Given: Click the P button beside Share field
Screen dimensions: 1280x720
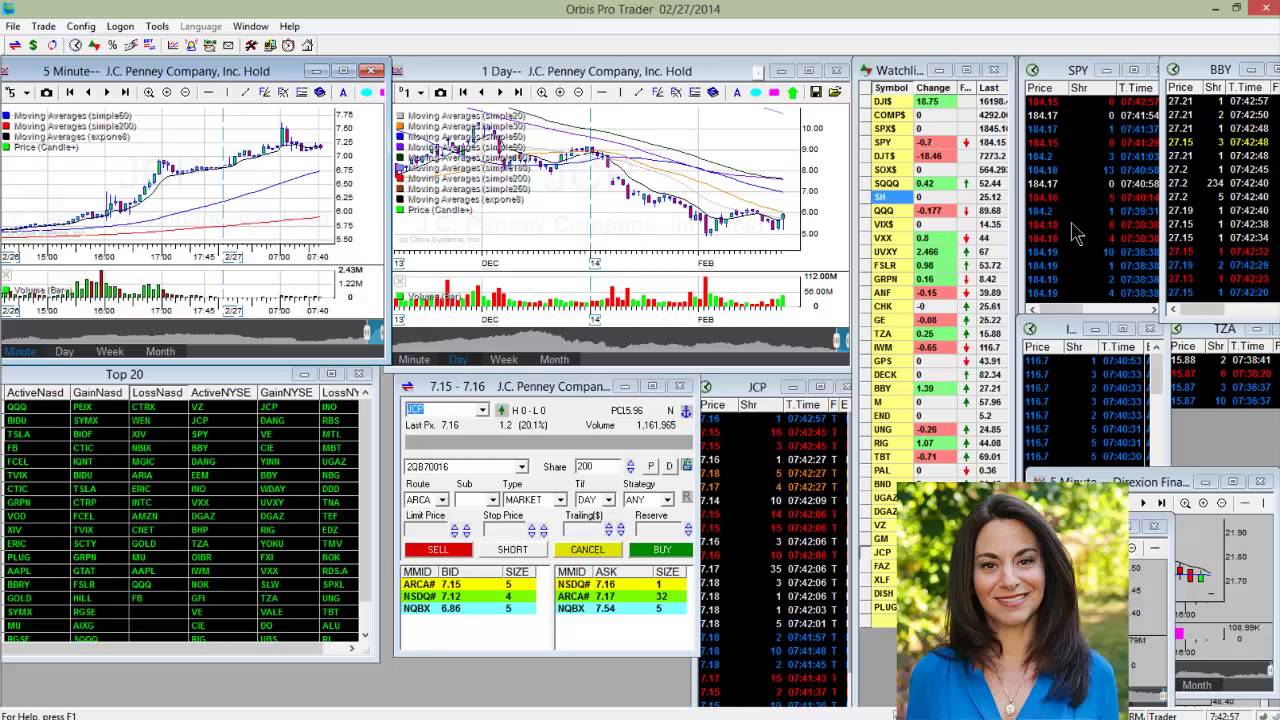Looking at the screenshot, I should point(651,466).
